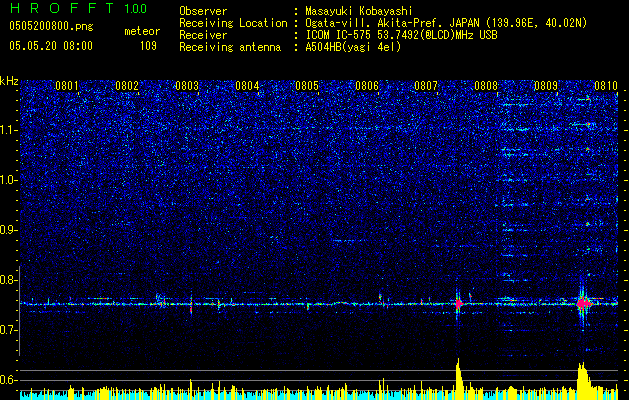The image size is (629, 400).
Task: Click the tallest yellow power peak before 0808
Action: [459, 379]
